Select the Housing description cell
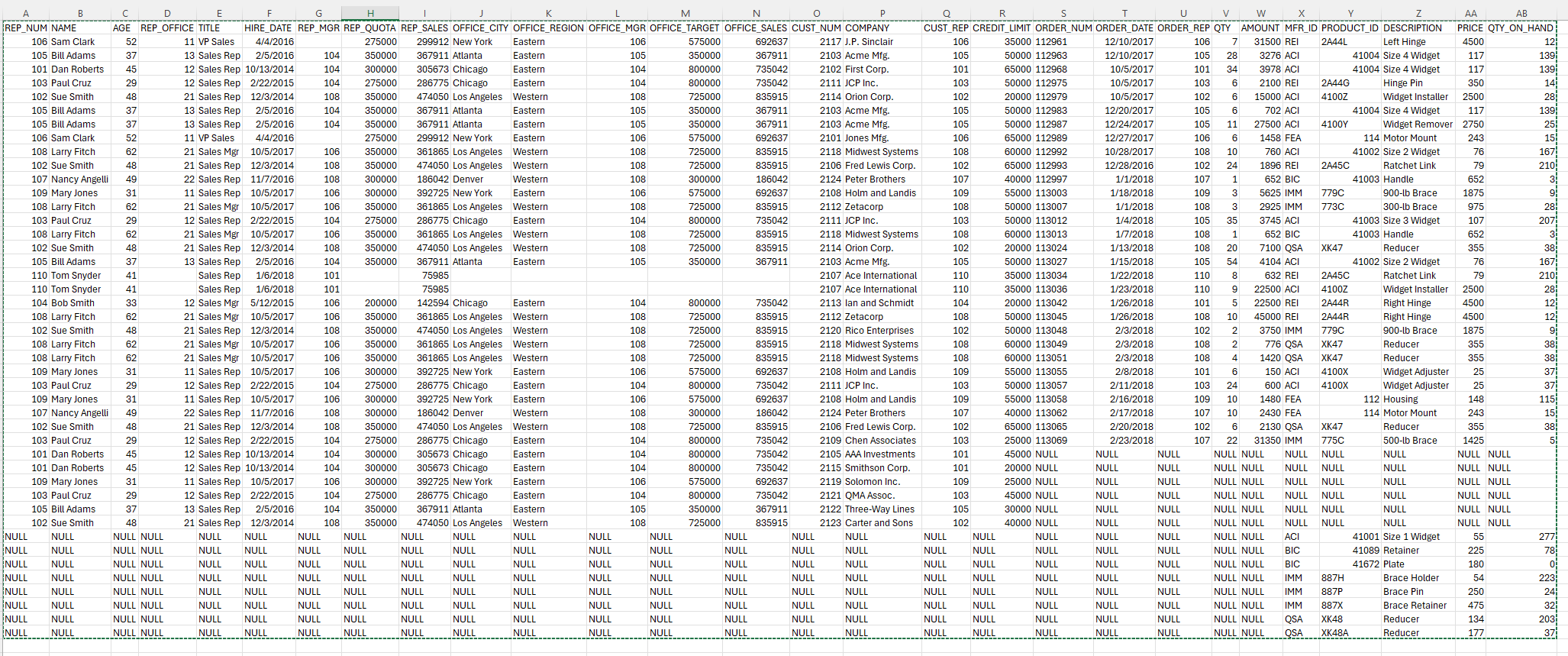The image size is (1568, 656). click(x=1418, y=399)
